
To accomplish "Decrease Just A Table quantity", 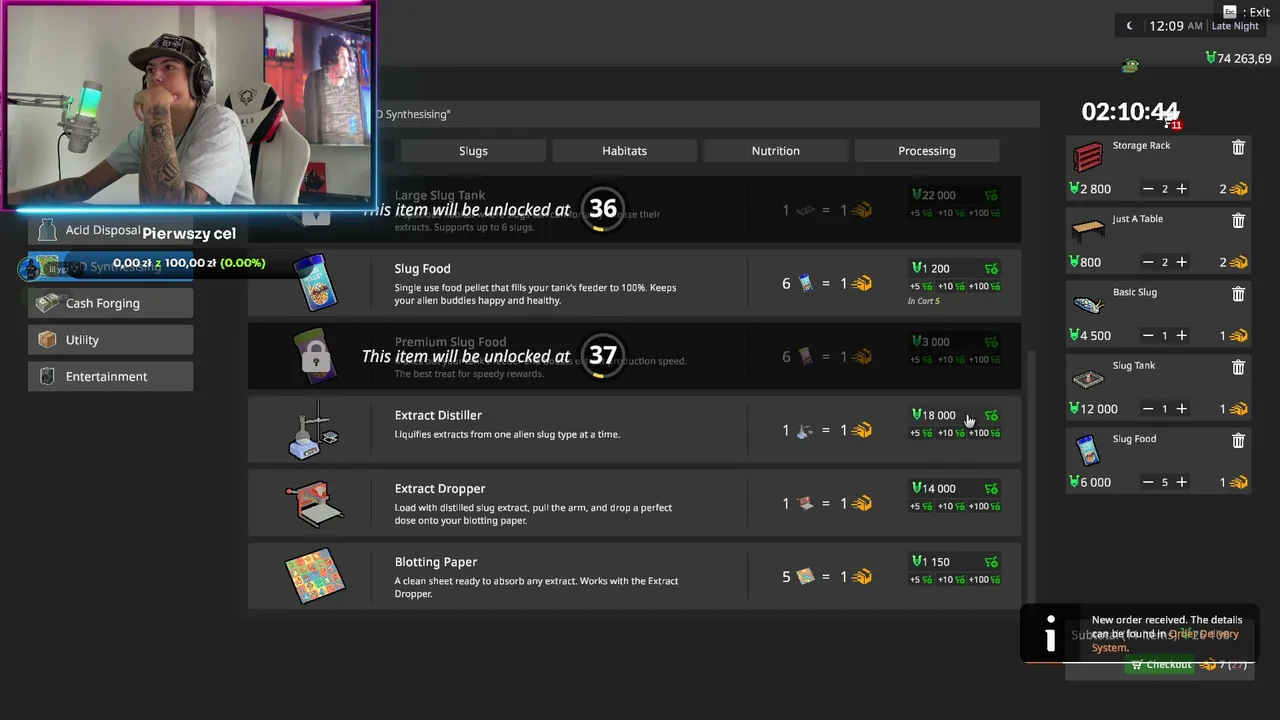I will click(x=1148, y=262).
